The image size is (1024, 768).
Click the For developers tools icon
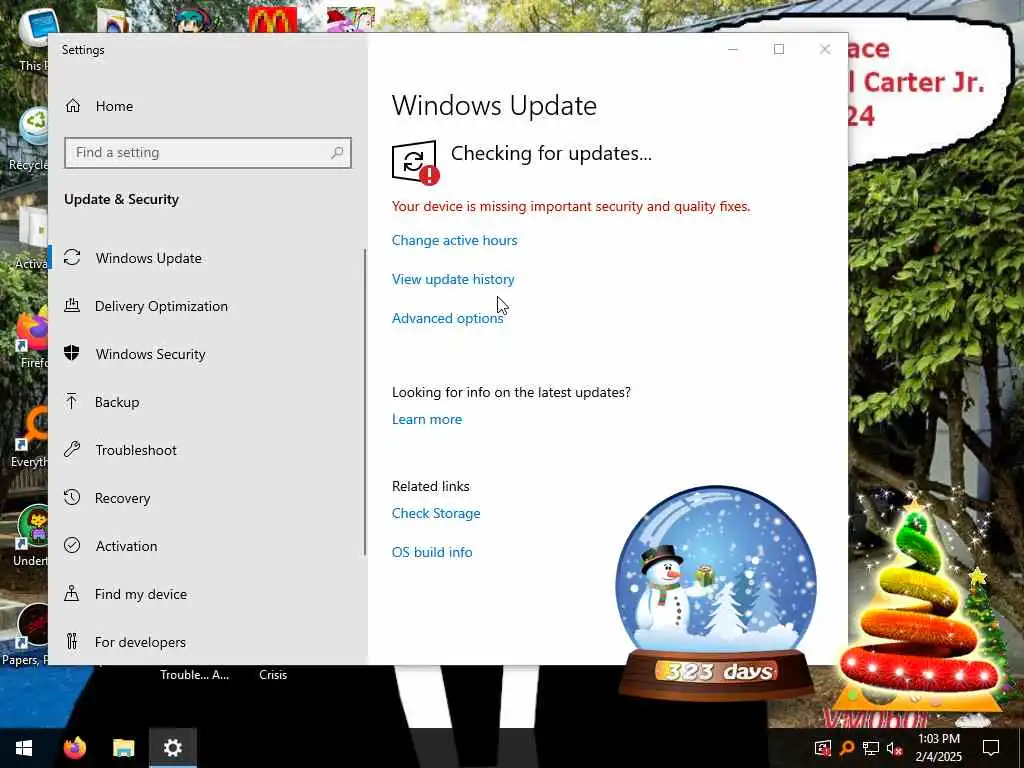[x=72, y=641]
